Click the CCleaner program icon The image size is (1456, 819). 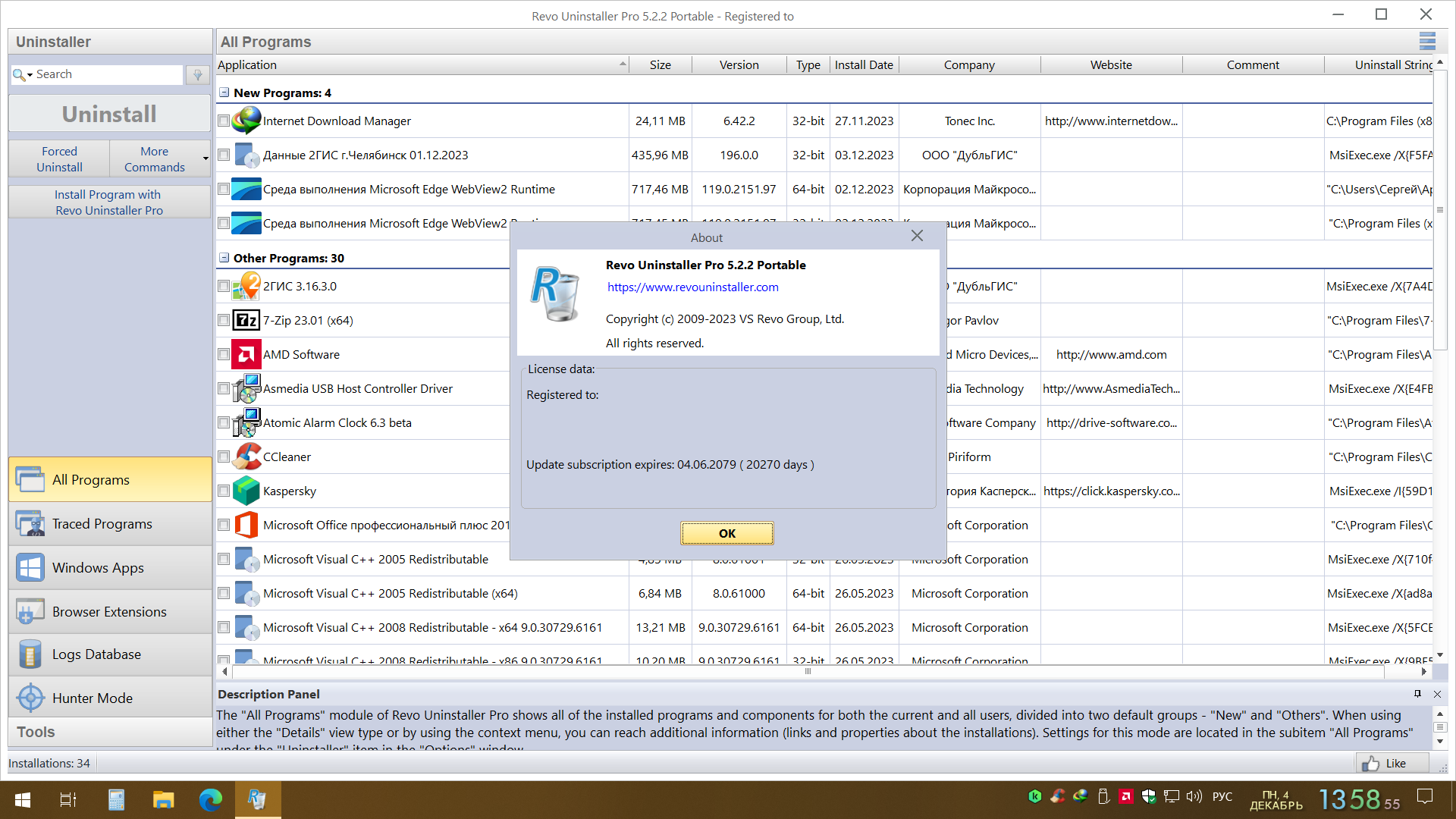(x=246, y=457)
